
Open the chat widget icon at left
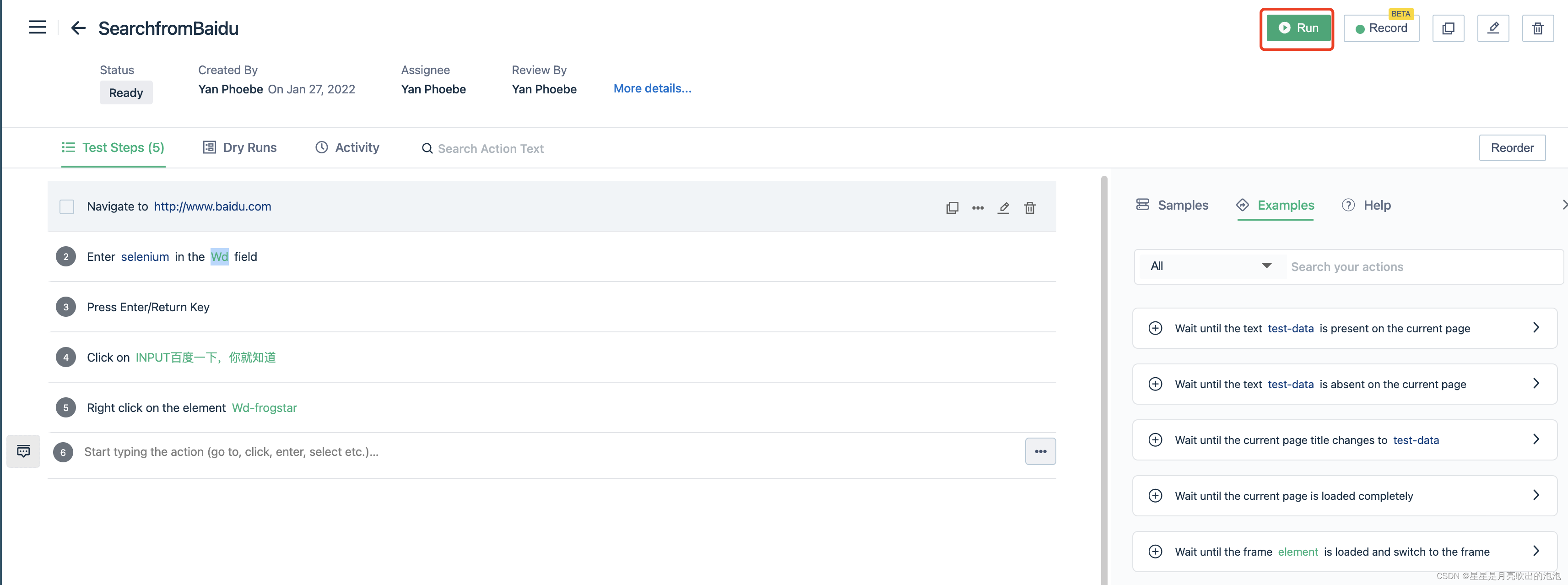[24, 451]
